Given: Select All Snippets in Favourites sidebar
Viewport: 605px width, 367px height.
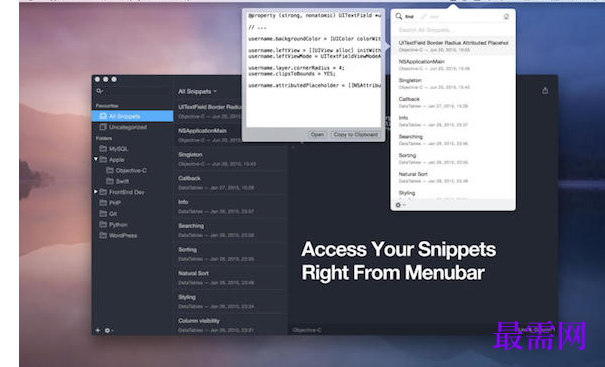Looking at the screenshot, I should pos(132,116).
